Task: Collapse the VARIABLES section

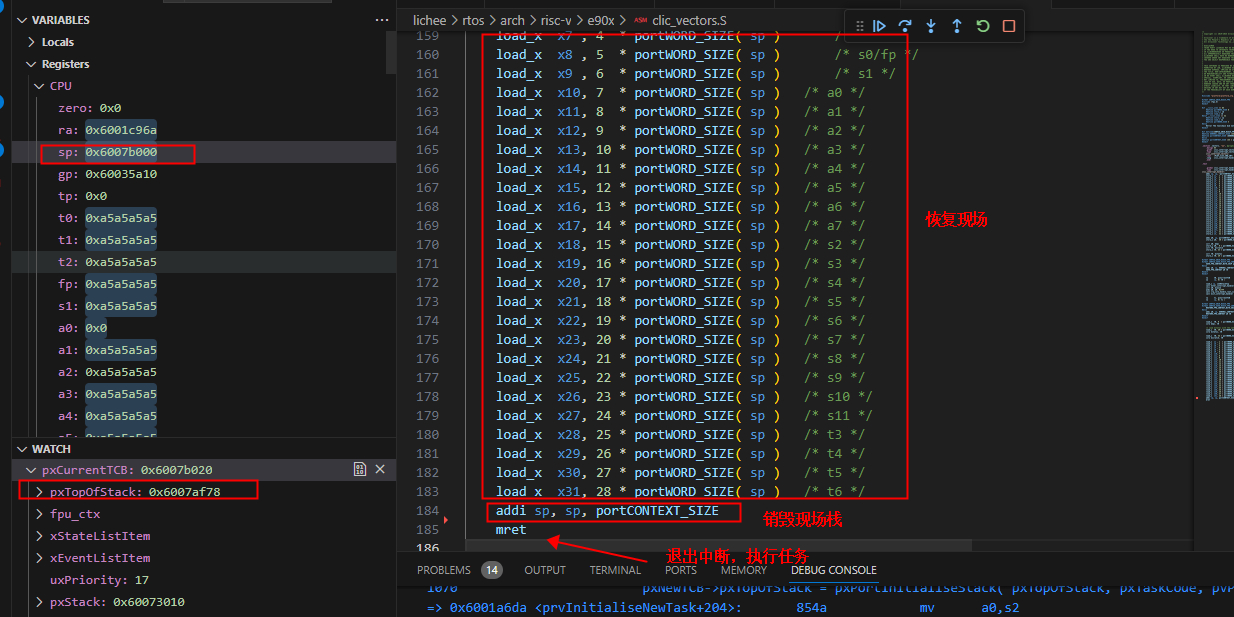Action: (x=22, y=20)
